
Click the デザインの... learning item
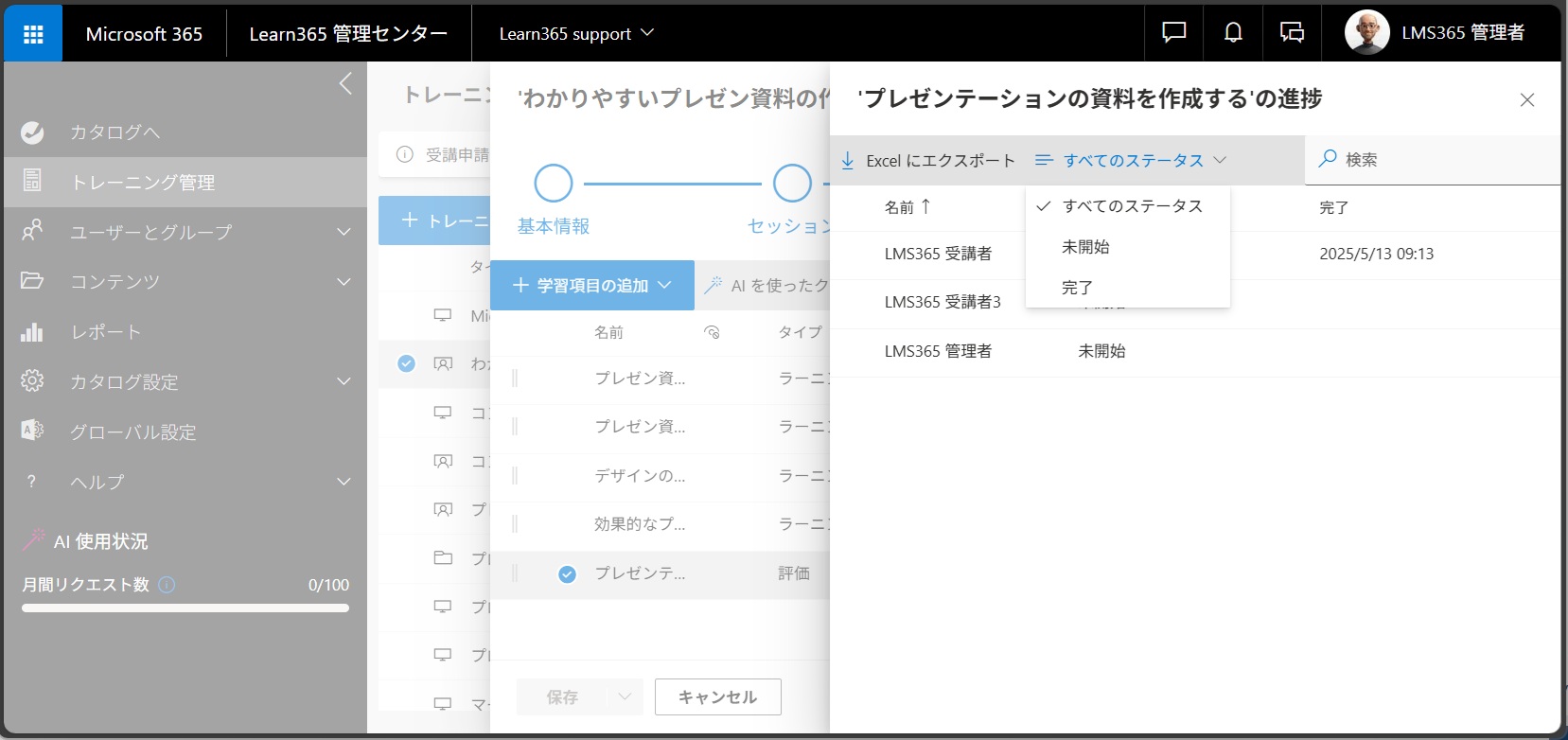(640, 476)
